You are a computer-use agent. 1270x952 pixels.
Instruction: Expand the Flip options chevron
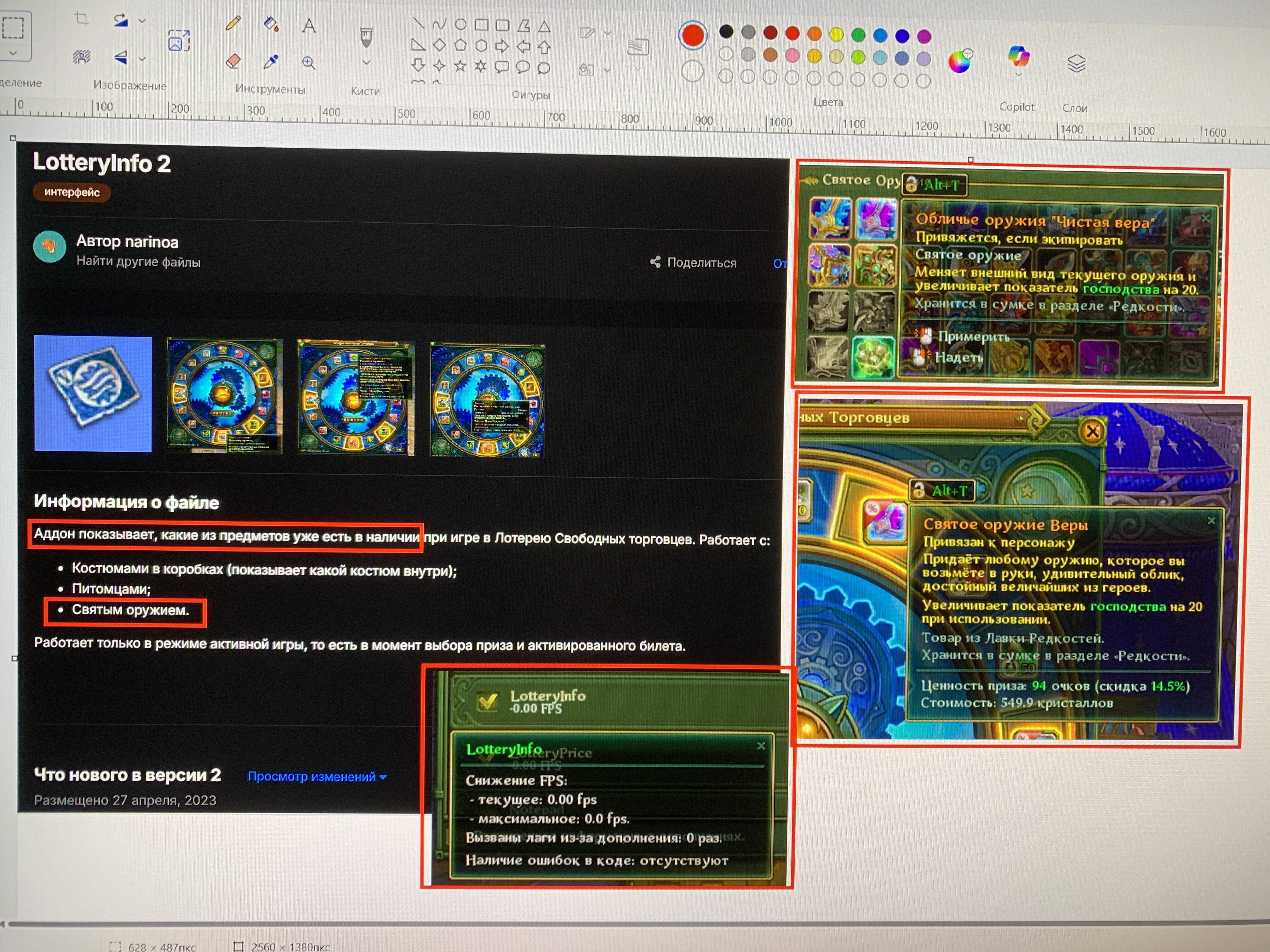point(142,59)
